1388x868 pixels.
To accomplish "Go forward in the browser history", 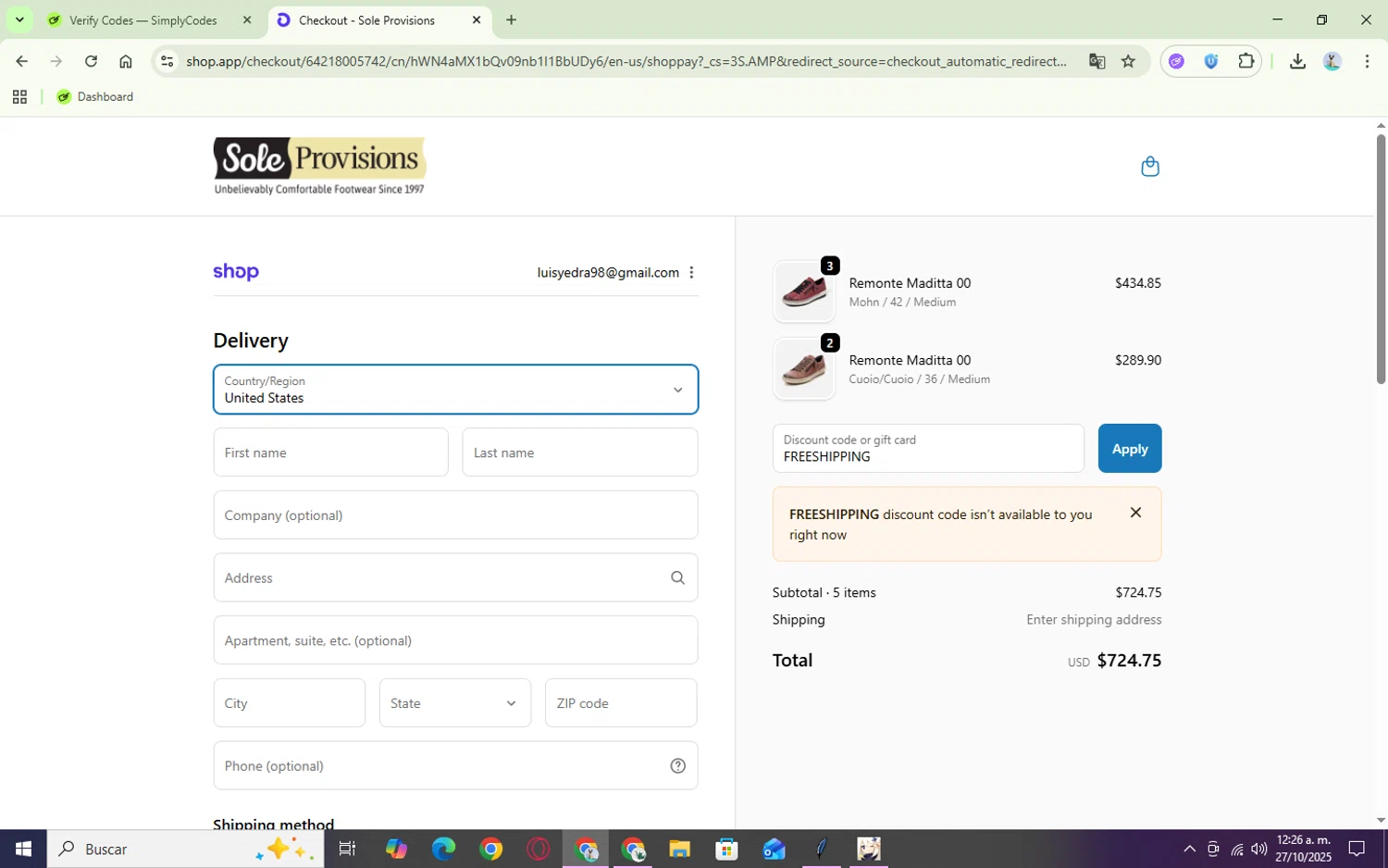I will tap(56, 61).
